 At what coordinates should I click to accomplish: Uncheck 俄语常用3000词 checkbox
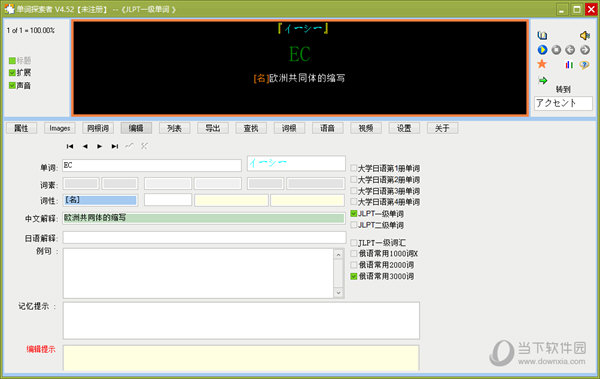click(x=354, y=276)
